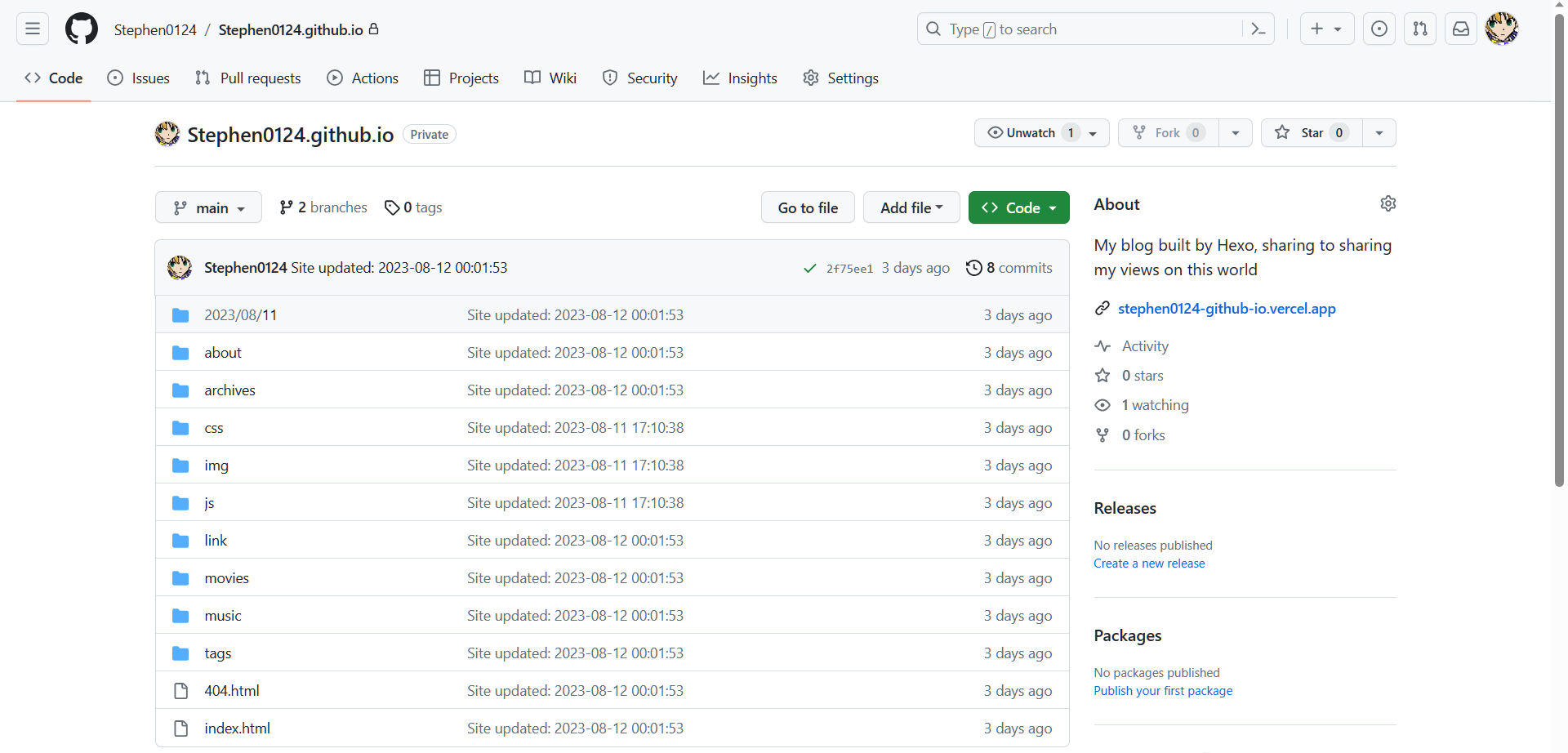Open commit 2f75ee1 hash link
This screenshot has height=753, width=1568.
pyautogui.click(x=849, y=269)
